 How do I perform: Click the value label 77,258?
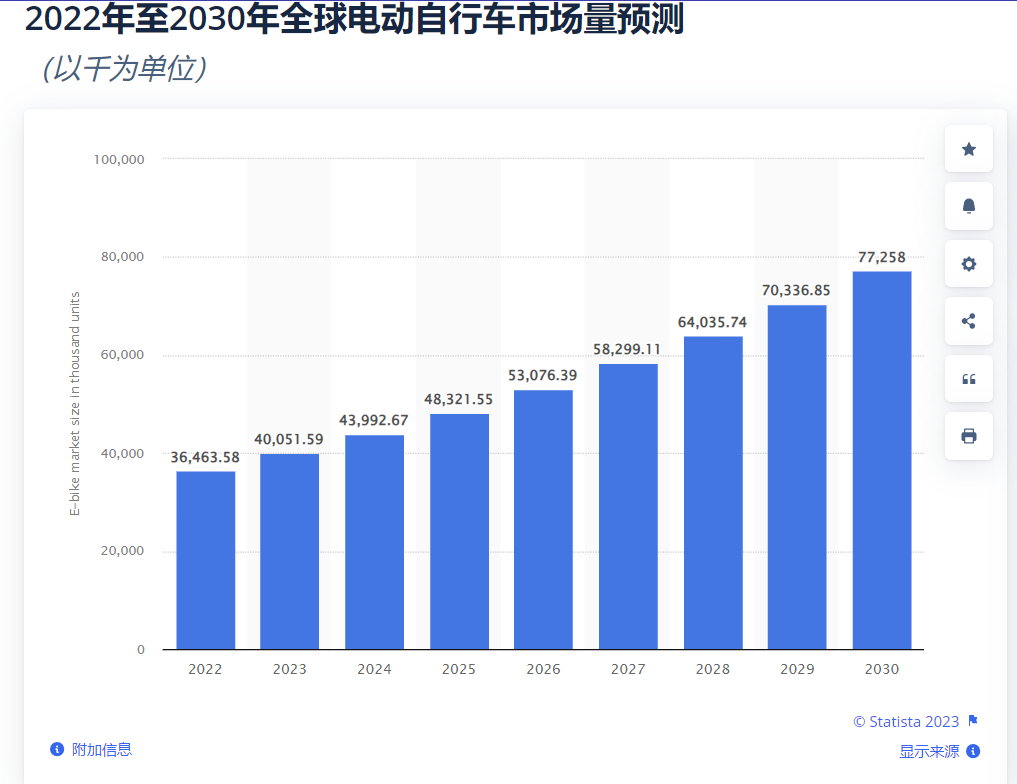[x=881, y=257]
